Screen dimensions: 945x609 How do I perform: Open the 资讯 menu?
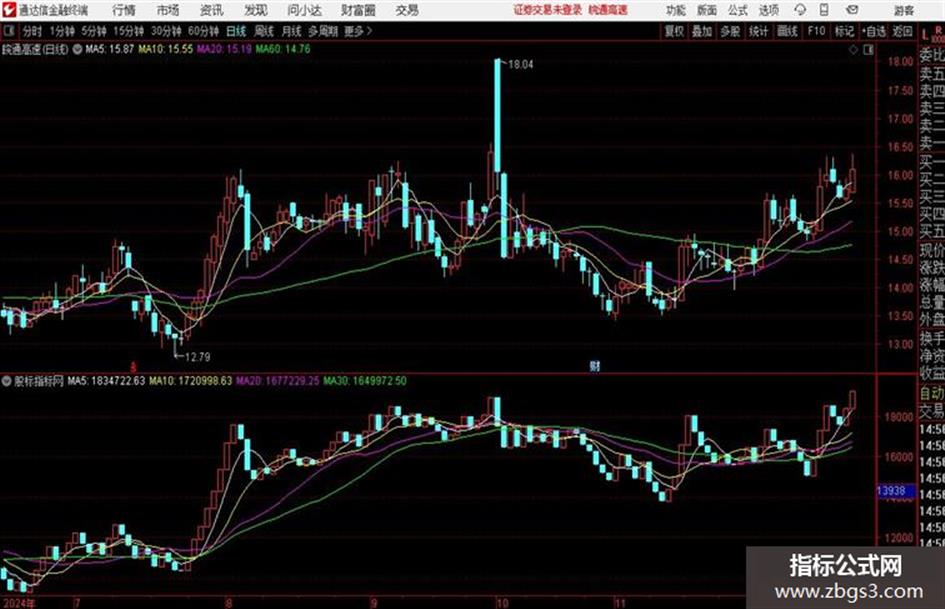click(x=212, y=10)
